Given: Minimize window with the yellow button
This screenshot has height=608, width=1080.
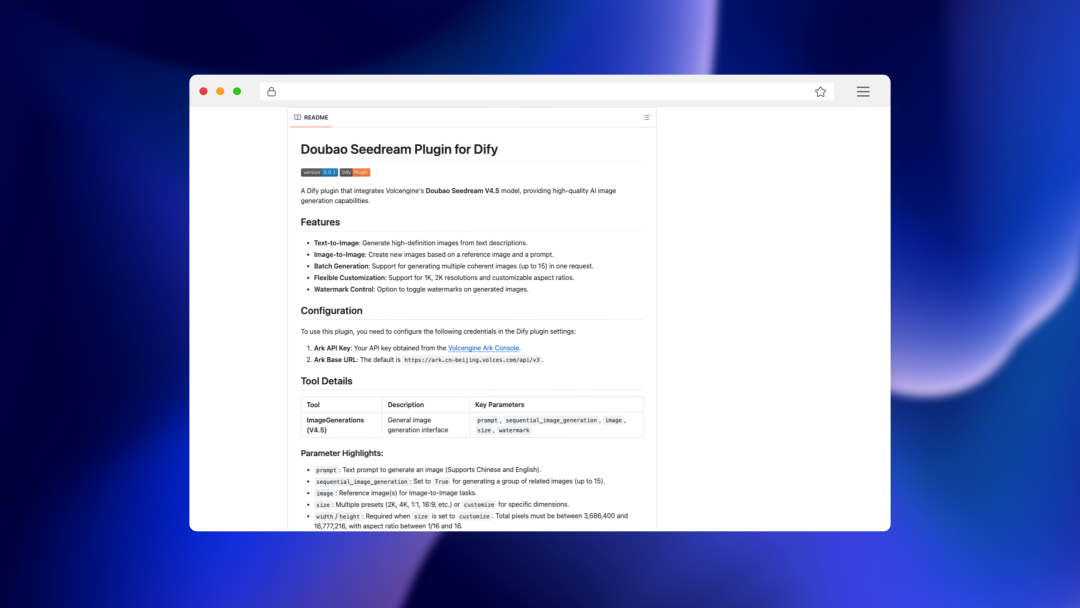Looking at the screenshot, I should coord(220,91).
